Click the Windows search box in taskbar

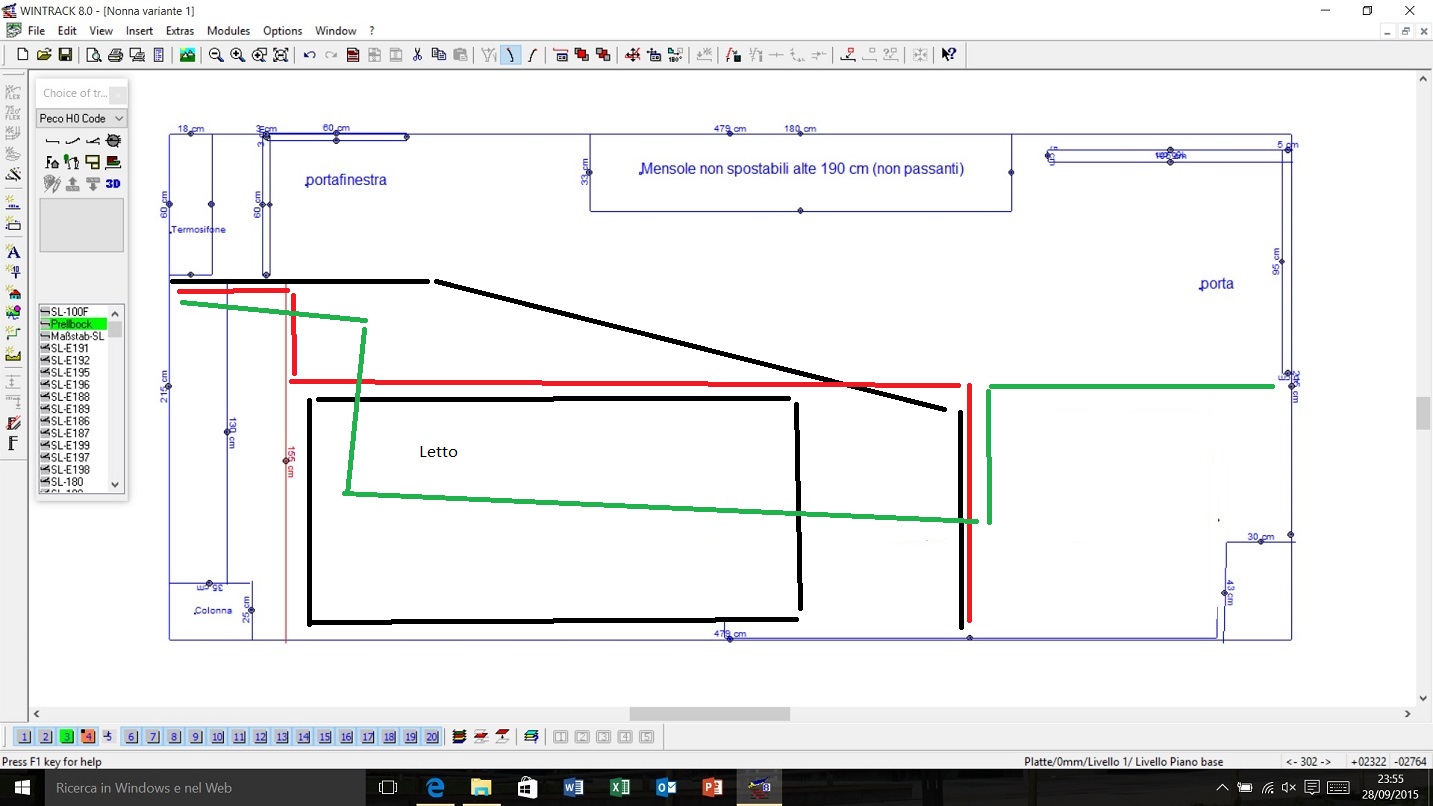(x=190, y=788)
